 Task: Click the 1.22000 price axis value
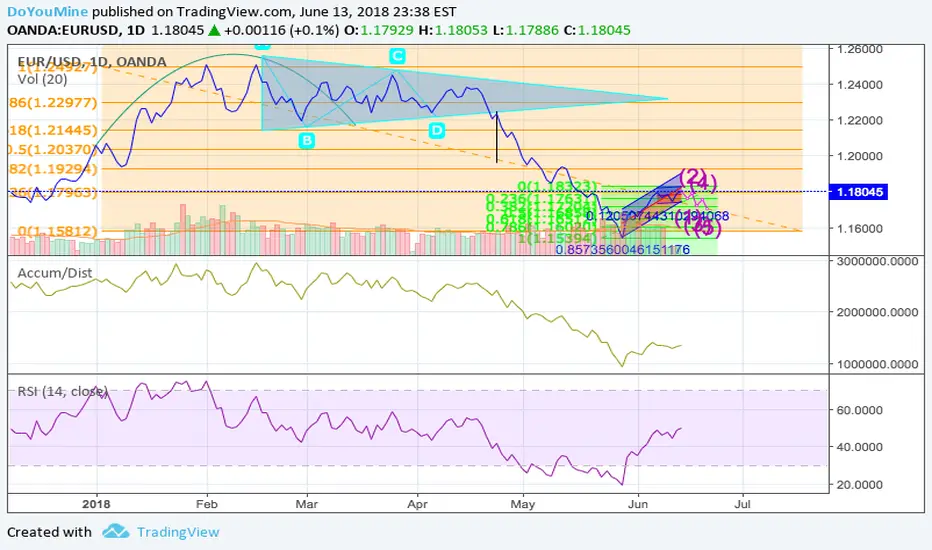click(859, 121)
